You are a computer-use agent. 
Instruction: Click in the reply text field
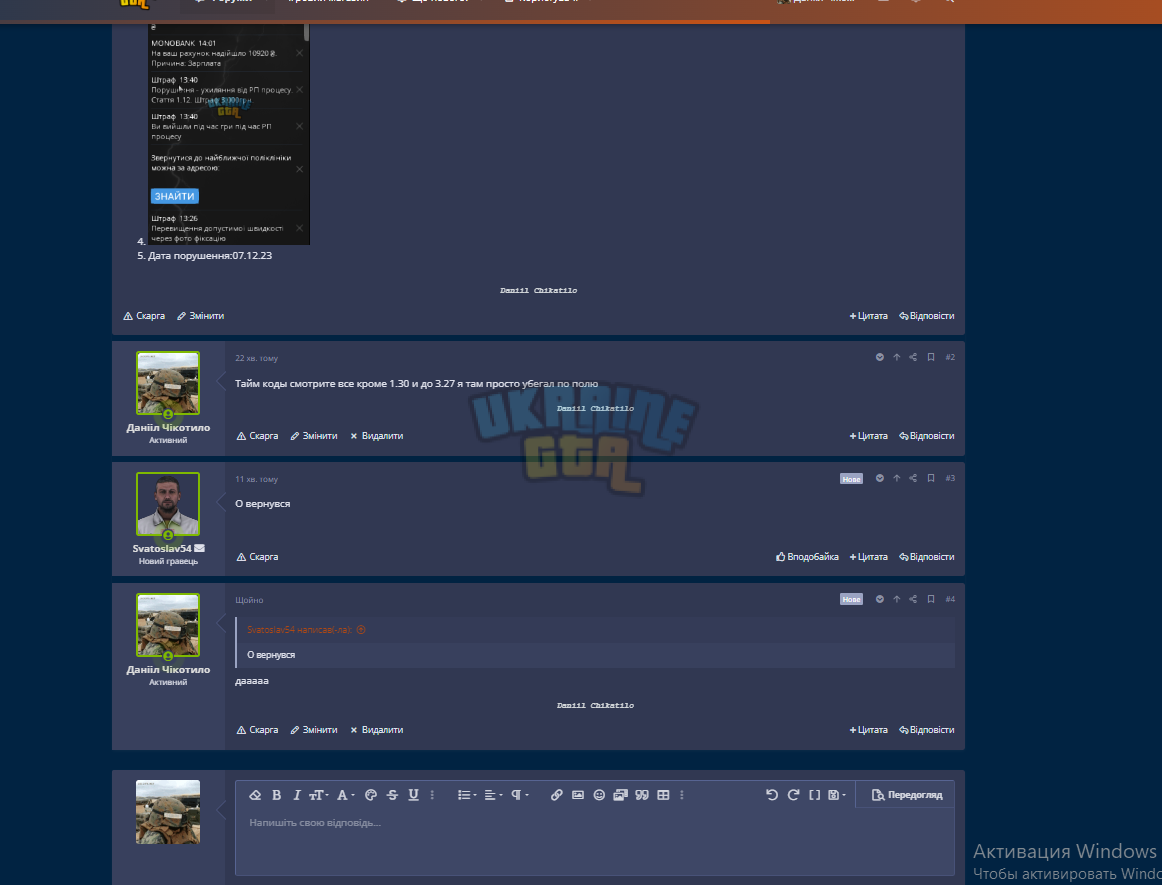[x=594, y=841]
